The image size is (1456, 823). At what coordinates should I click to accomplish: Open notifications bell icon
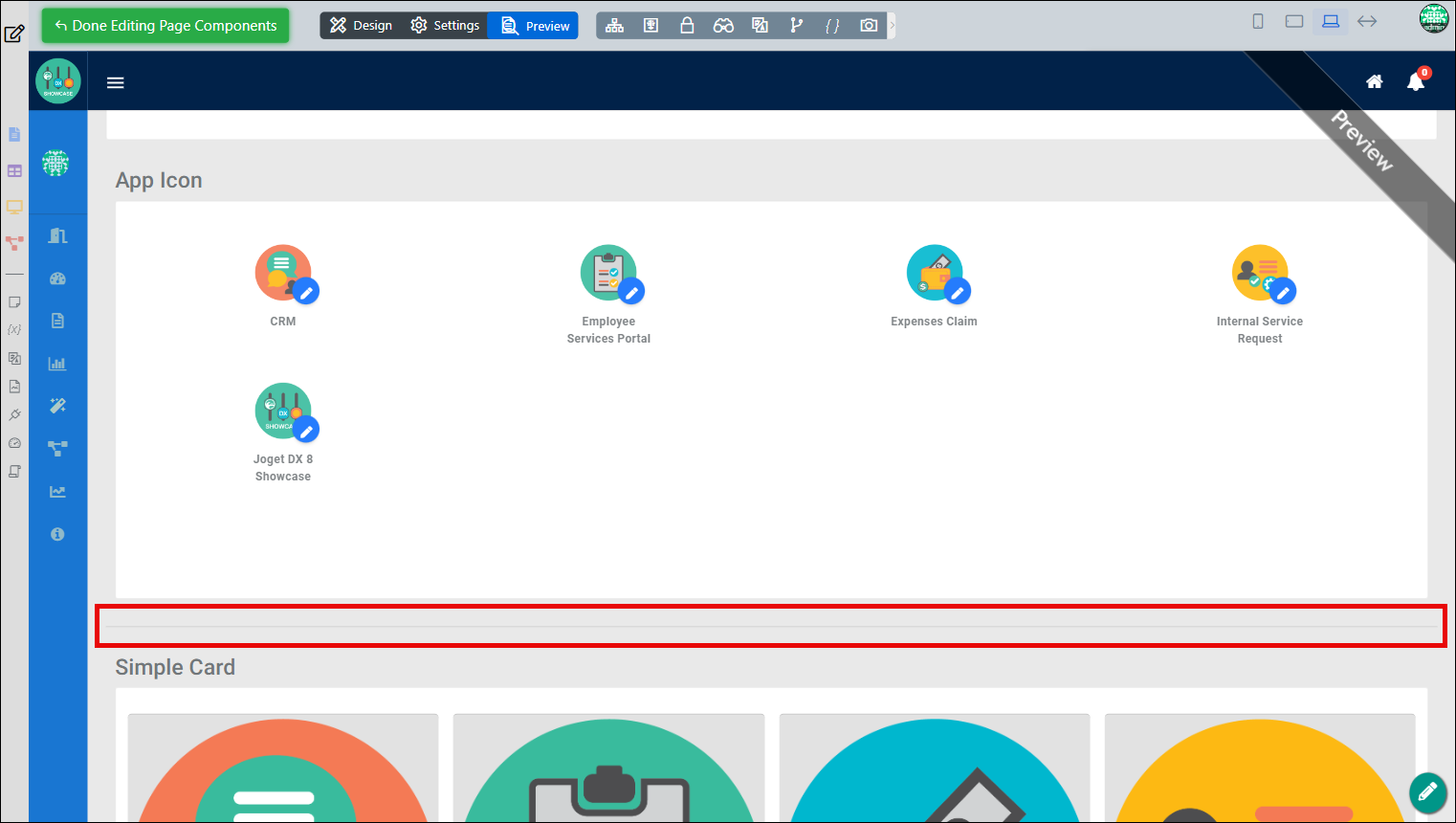(x=1417, y=81)
